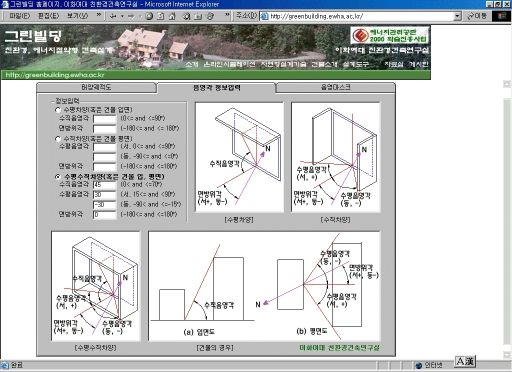Click the Home toolbar icon
This screenshot has width=512, height=372.
click(x=172, y=16)
